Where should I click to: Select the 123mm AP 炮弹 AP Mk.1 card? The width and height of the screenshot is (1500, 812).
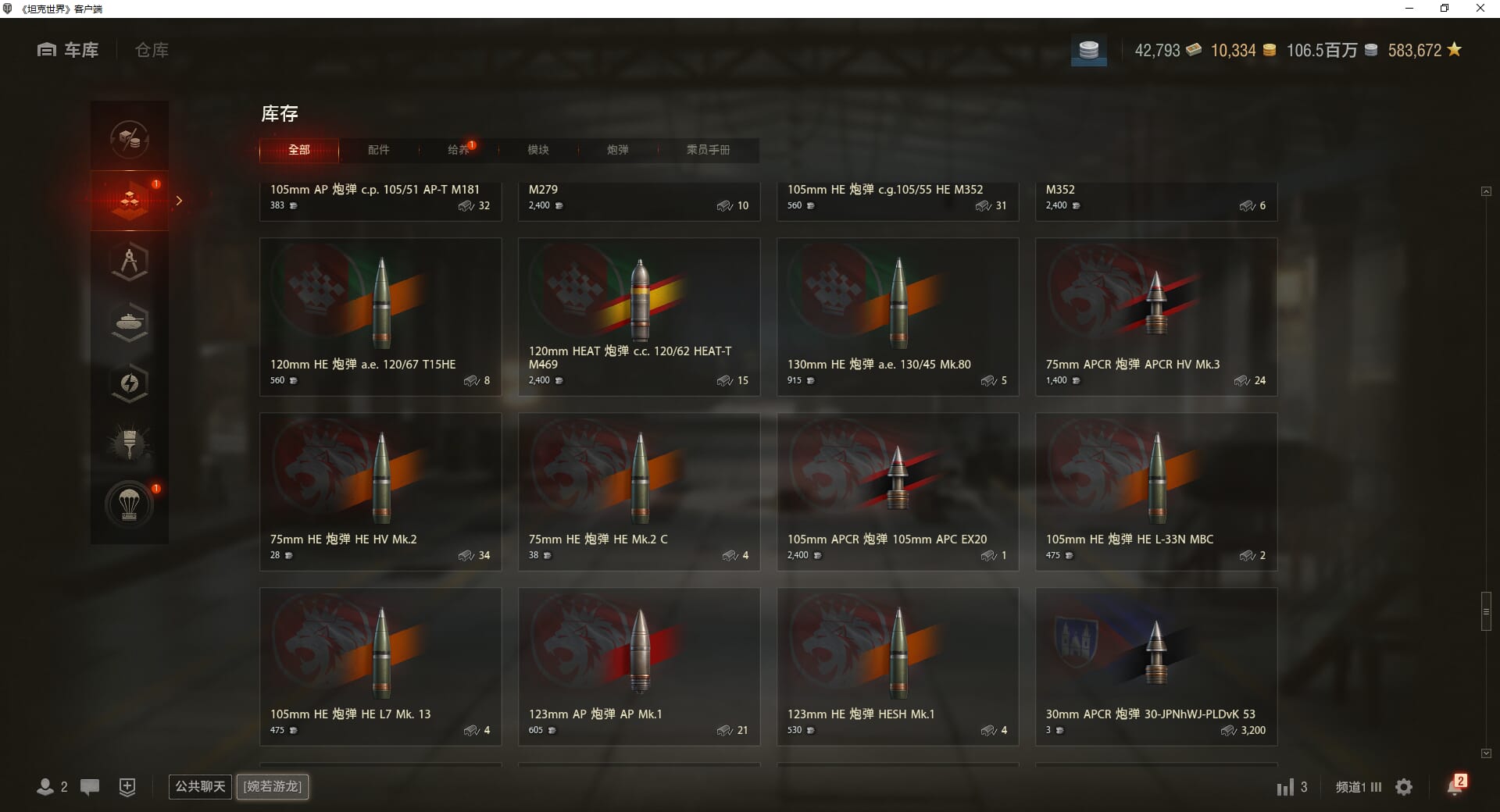click(639, 667)
